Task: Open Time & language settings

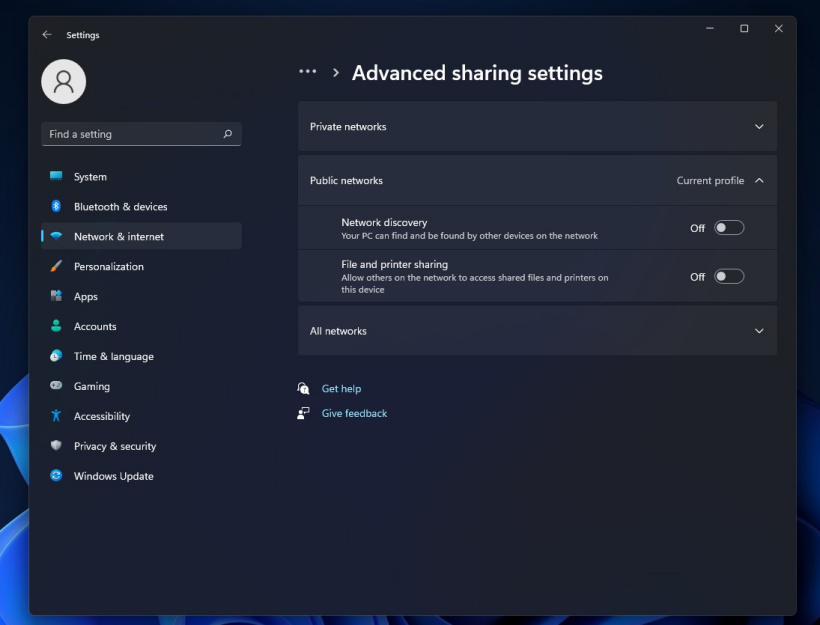Action: coord(113,357)
